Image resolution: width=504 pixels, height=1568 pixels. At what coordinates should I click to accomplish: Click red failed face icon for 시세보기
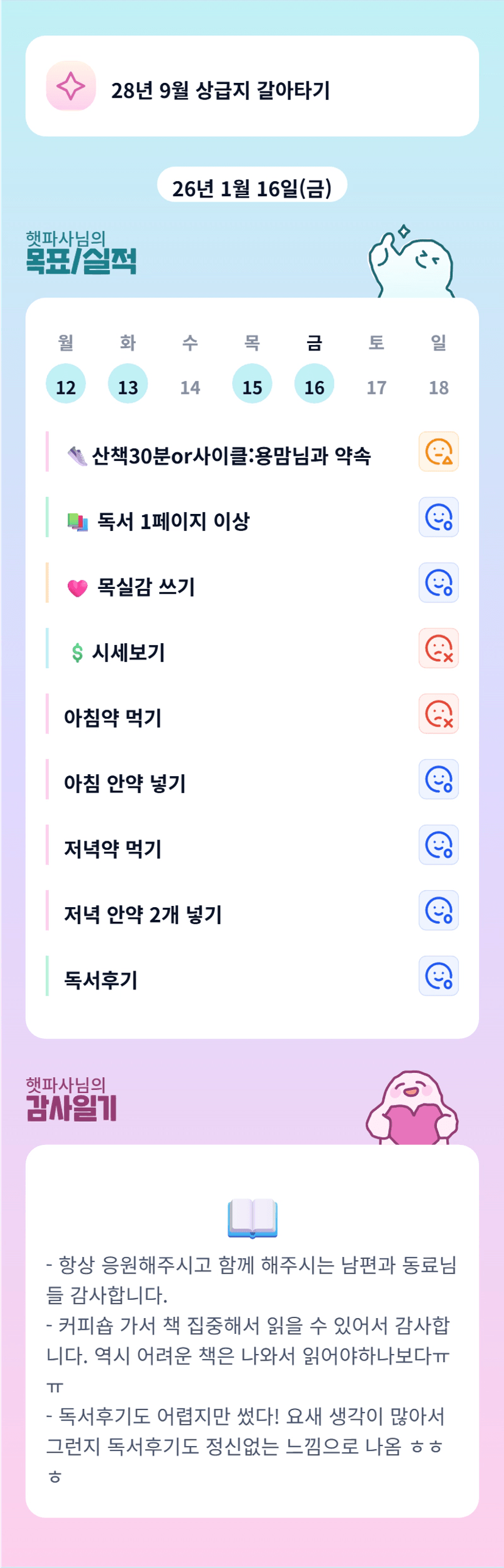tap(439, 649)
